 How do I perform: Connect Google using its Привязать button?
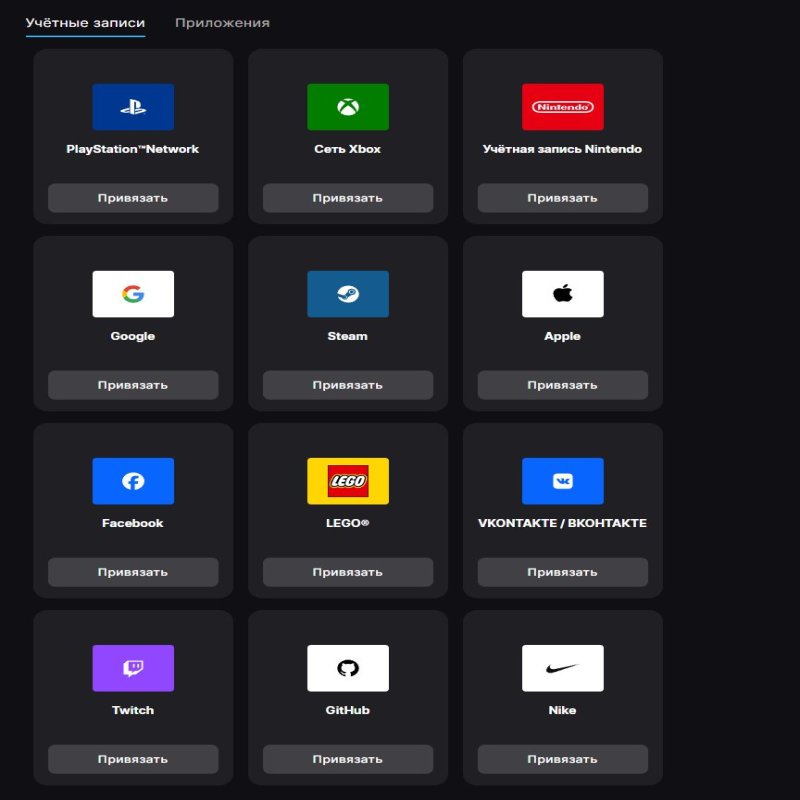point(133,385)
